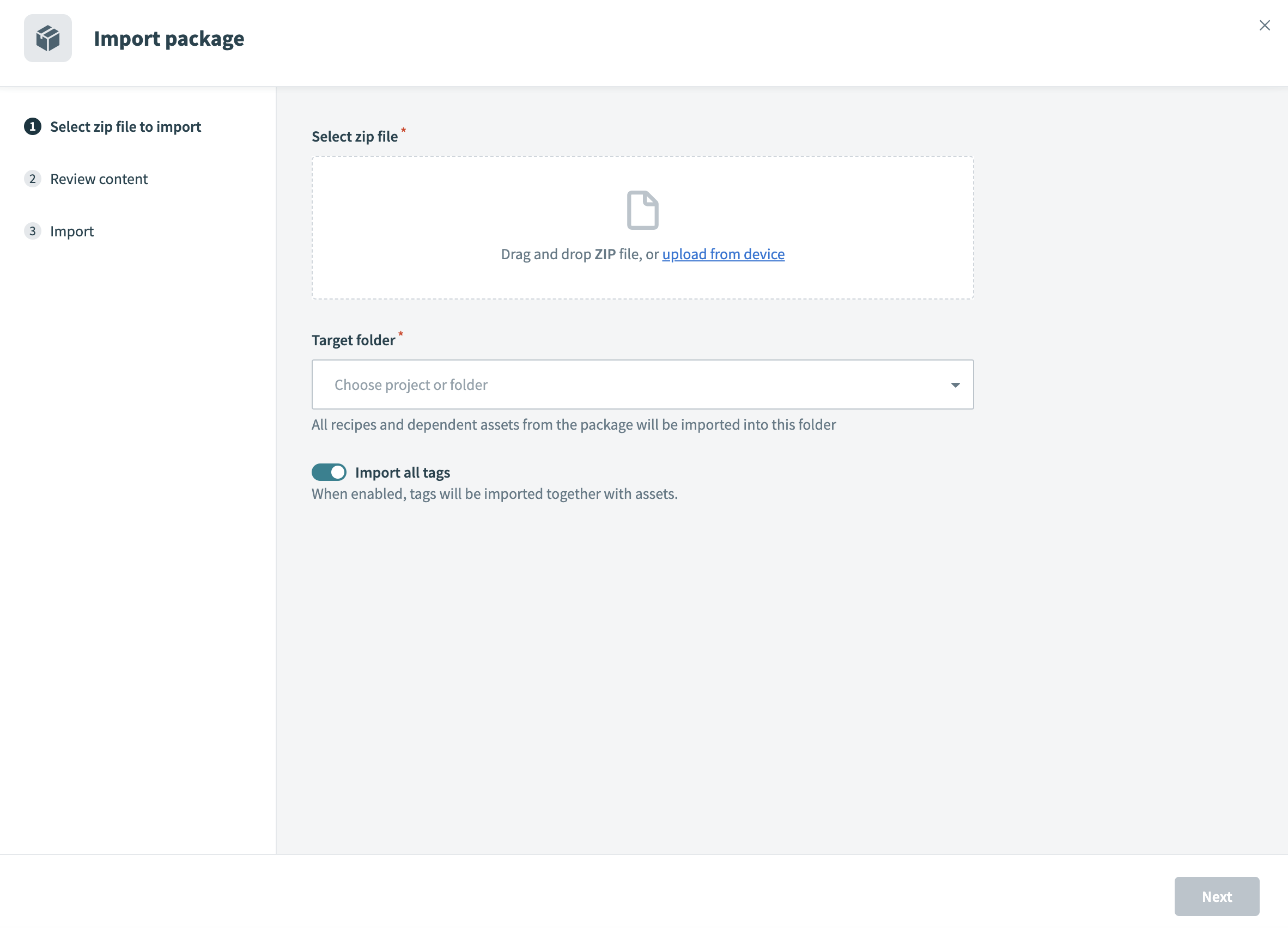The height and width of the screenshot is (928, 1288).
Task: Click the dropdown caret on Target folder field
Action: click(955, 384)
